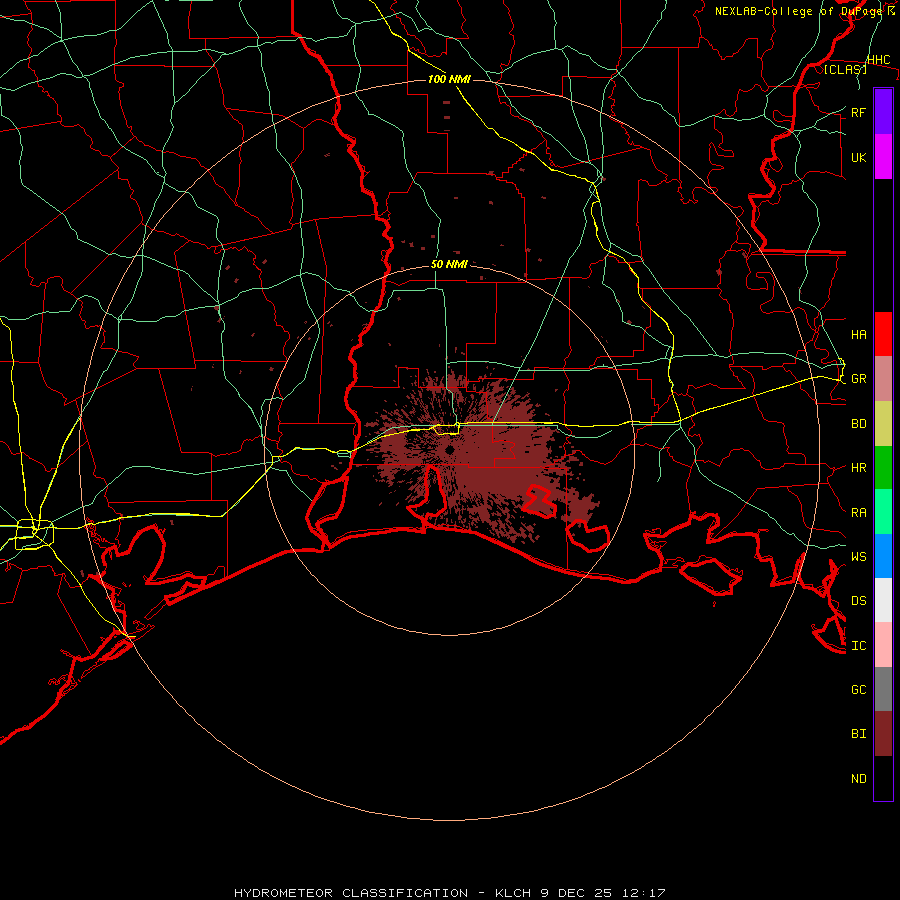Click the 100 NMI range ring label
900x900 pixels.
449,79
